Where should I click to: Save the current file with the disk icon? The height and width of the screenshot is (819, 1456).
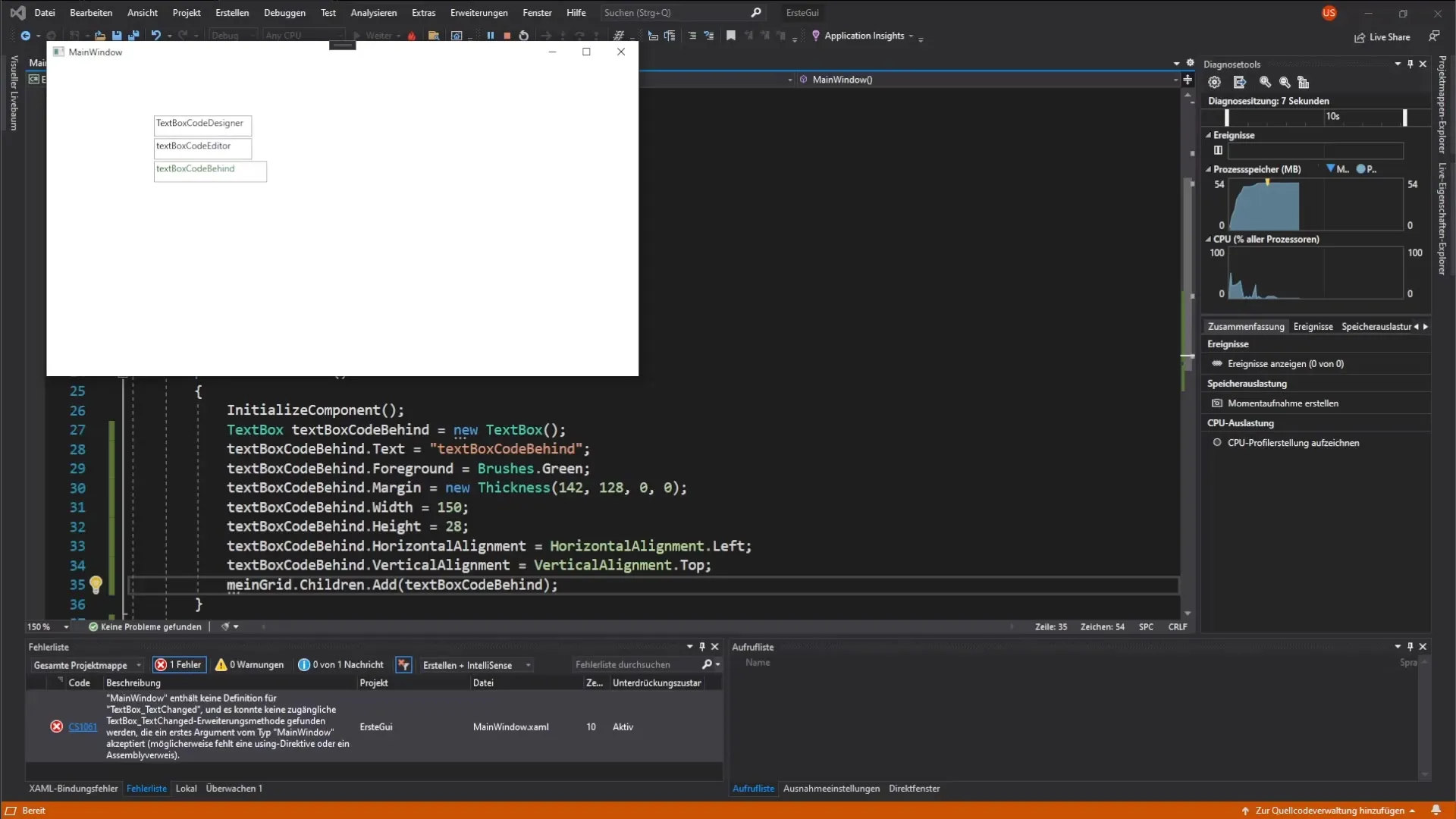[117, 36]
